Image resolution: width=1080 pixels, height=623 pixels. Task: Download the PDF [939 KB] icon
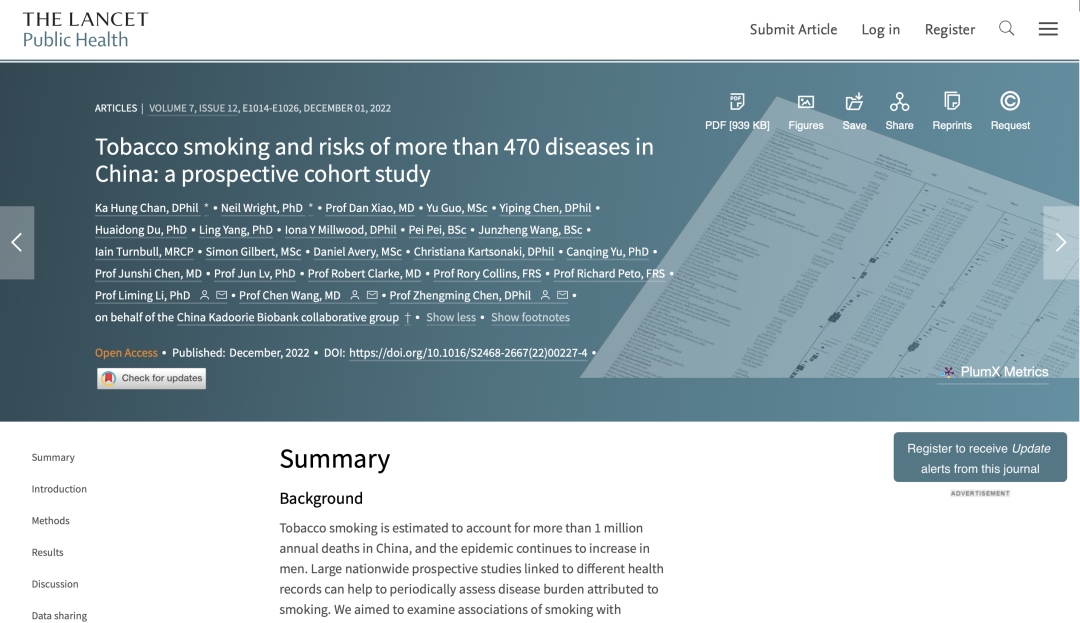coord(737,102)
